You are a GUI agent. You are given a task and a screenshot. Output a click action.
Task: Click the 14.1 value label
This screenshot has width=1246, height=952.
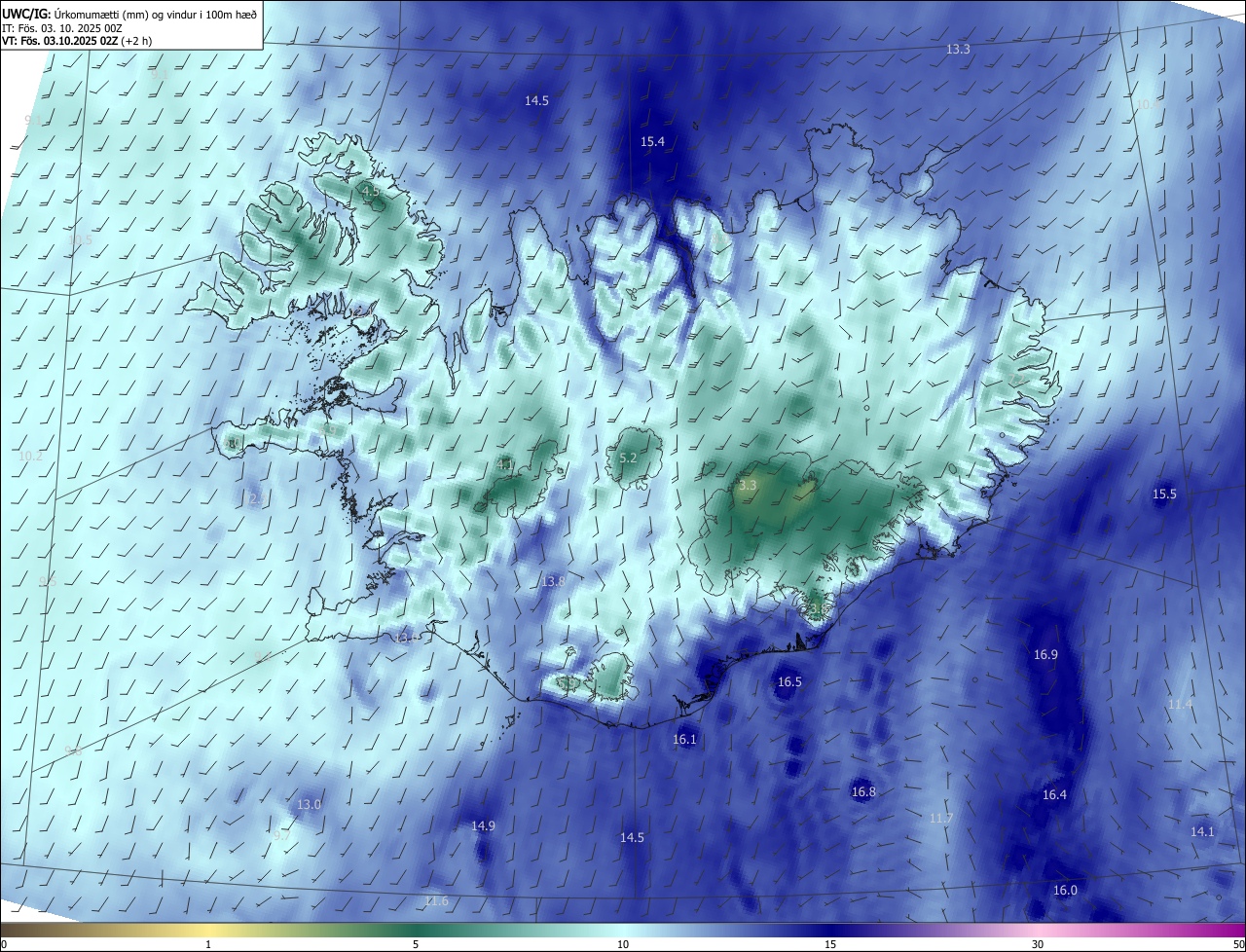point(1202,831)
